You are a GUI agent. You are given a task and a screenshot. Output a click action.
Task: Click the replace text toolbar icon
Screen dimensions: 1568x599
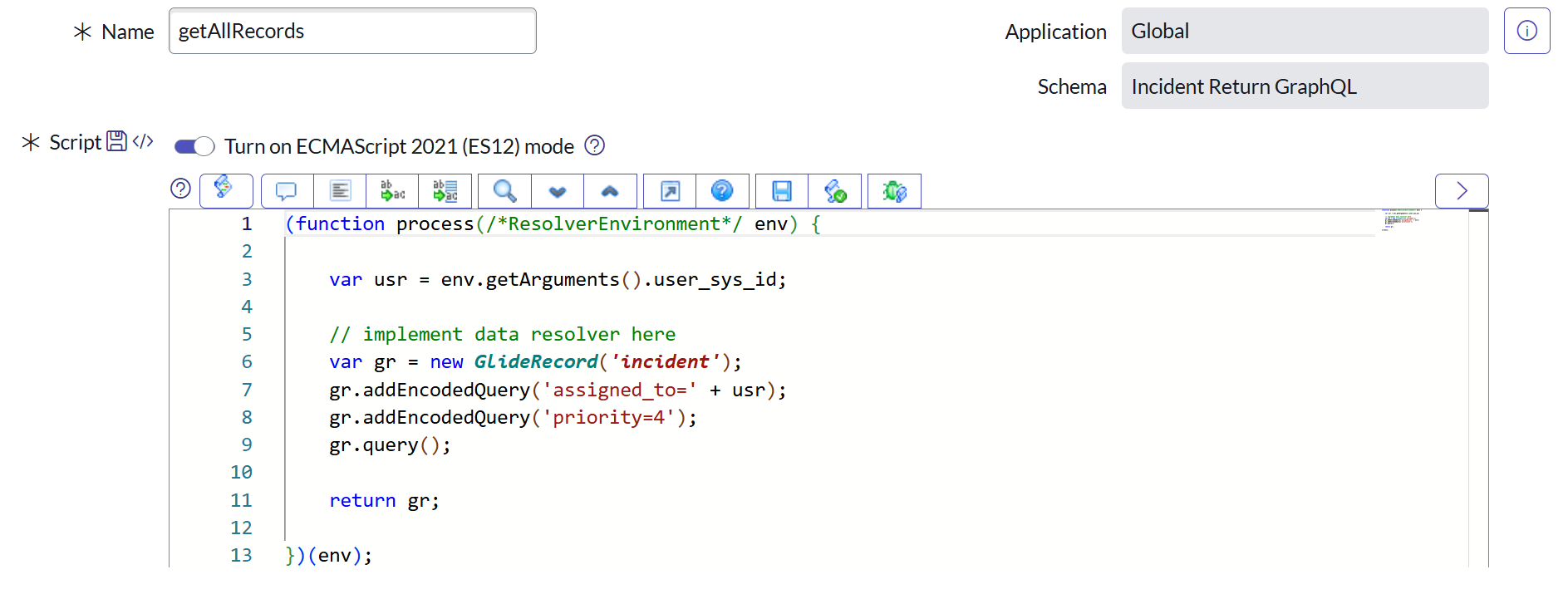click(392, 191)
